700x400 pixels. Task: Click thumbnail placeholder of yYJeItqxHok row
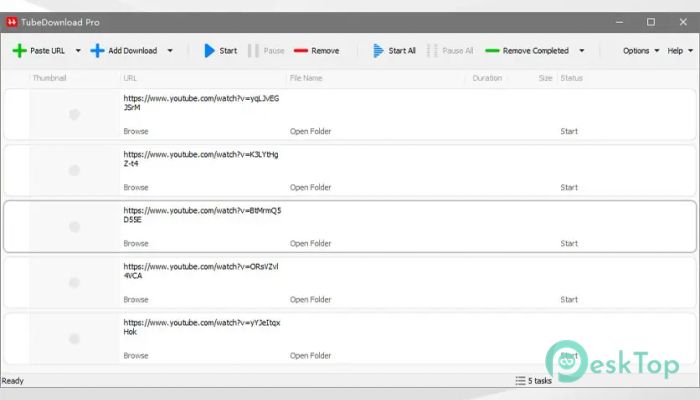tap(74, 339)
